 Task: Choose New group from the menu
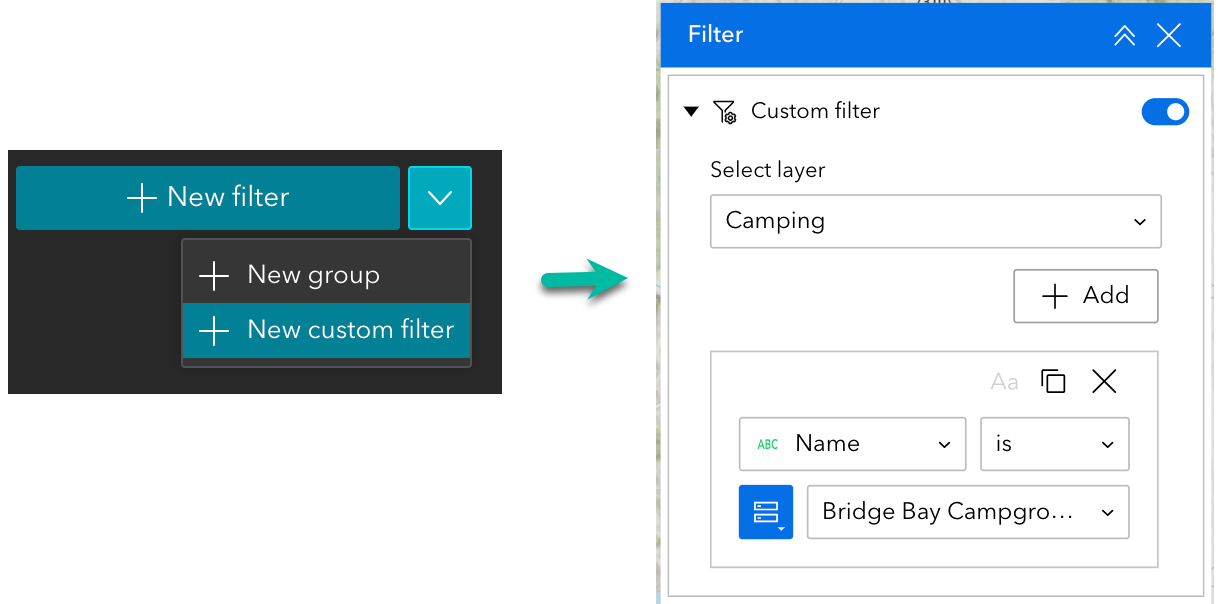pos(313,274)
